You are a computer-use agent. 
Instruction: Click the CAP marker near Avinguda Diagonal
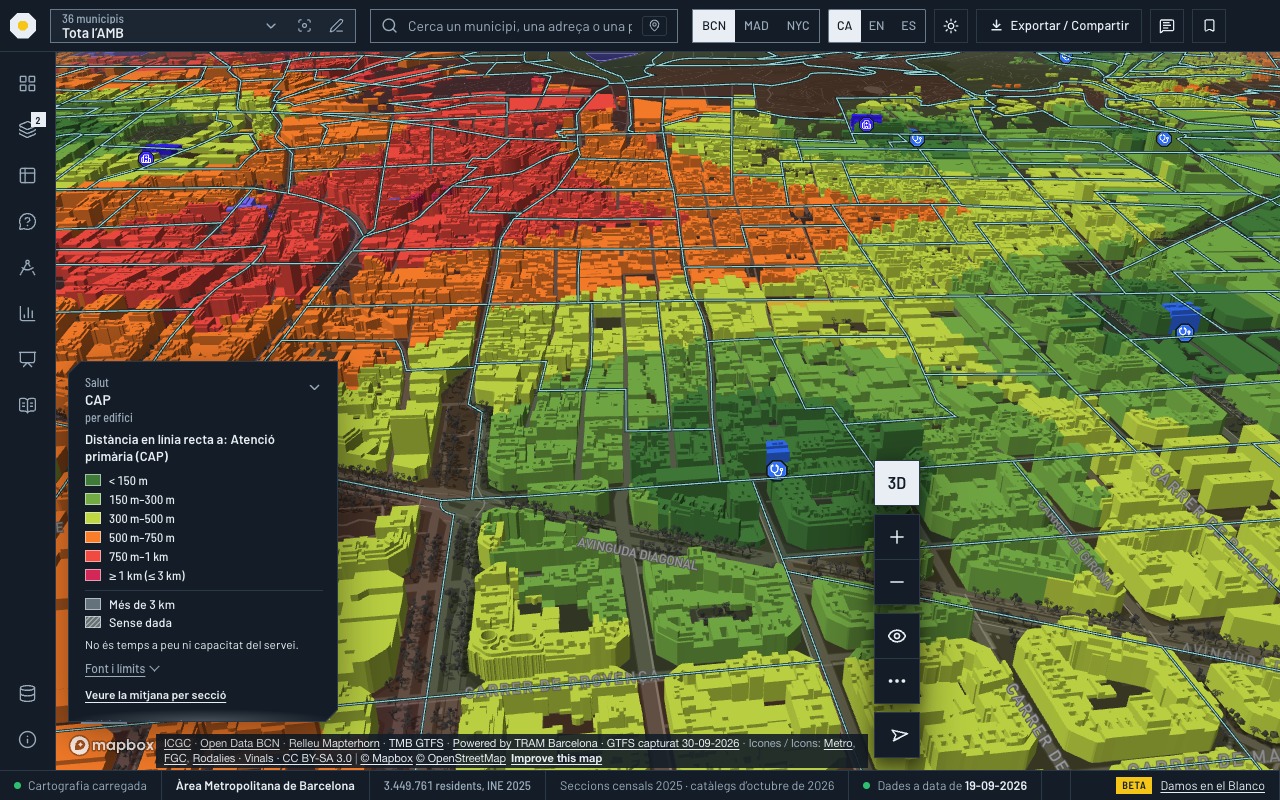777,469
